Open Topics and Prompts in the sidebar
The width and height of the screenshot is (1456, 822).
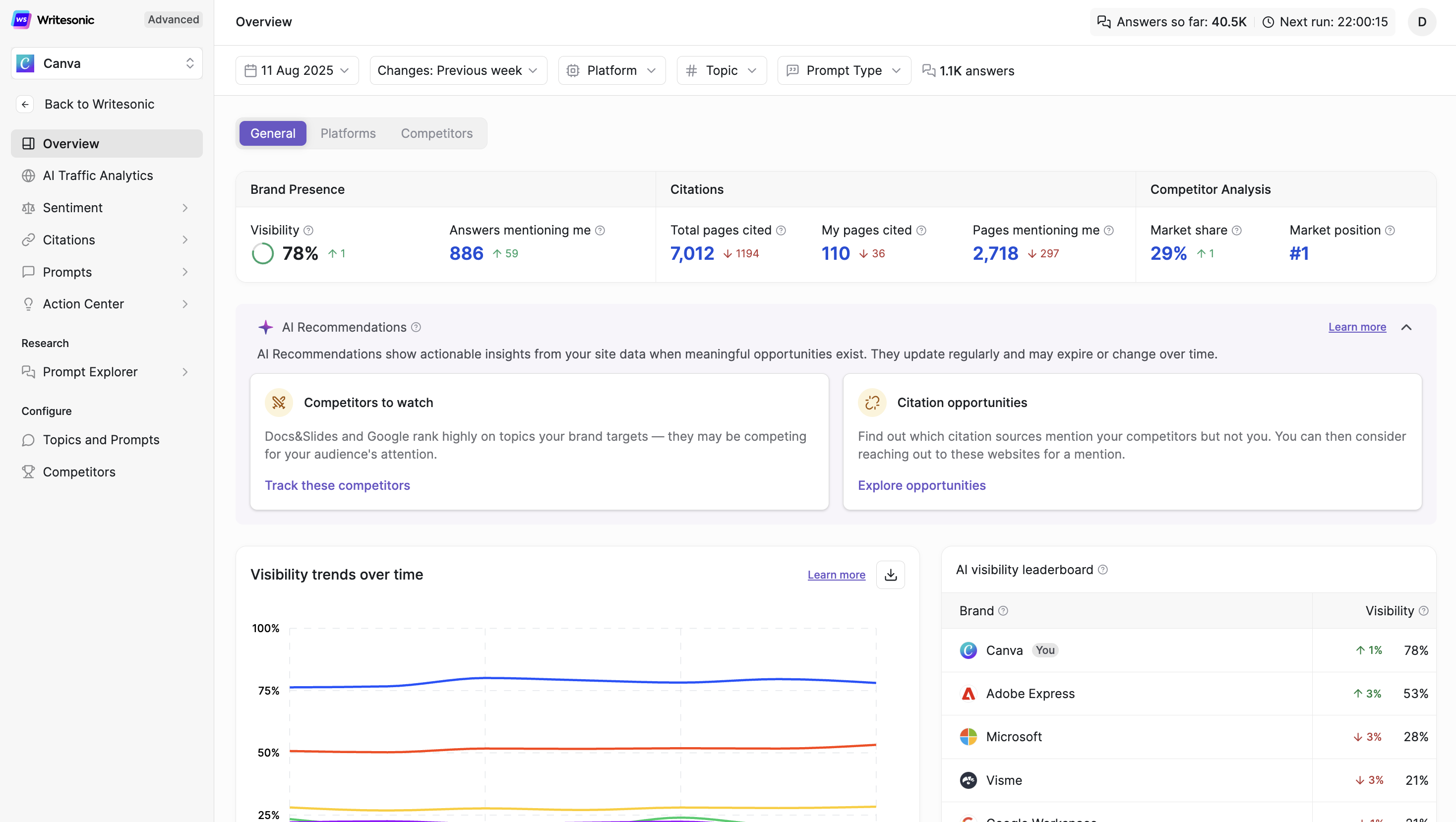pyautogui.click(x=107, y=440)
